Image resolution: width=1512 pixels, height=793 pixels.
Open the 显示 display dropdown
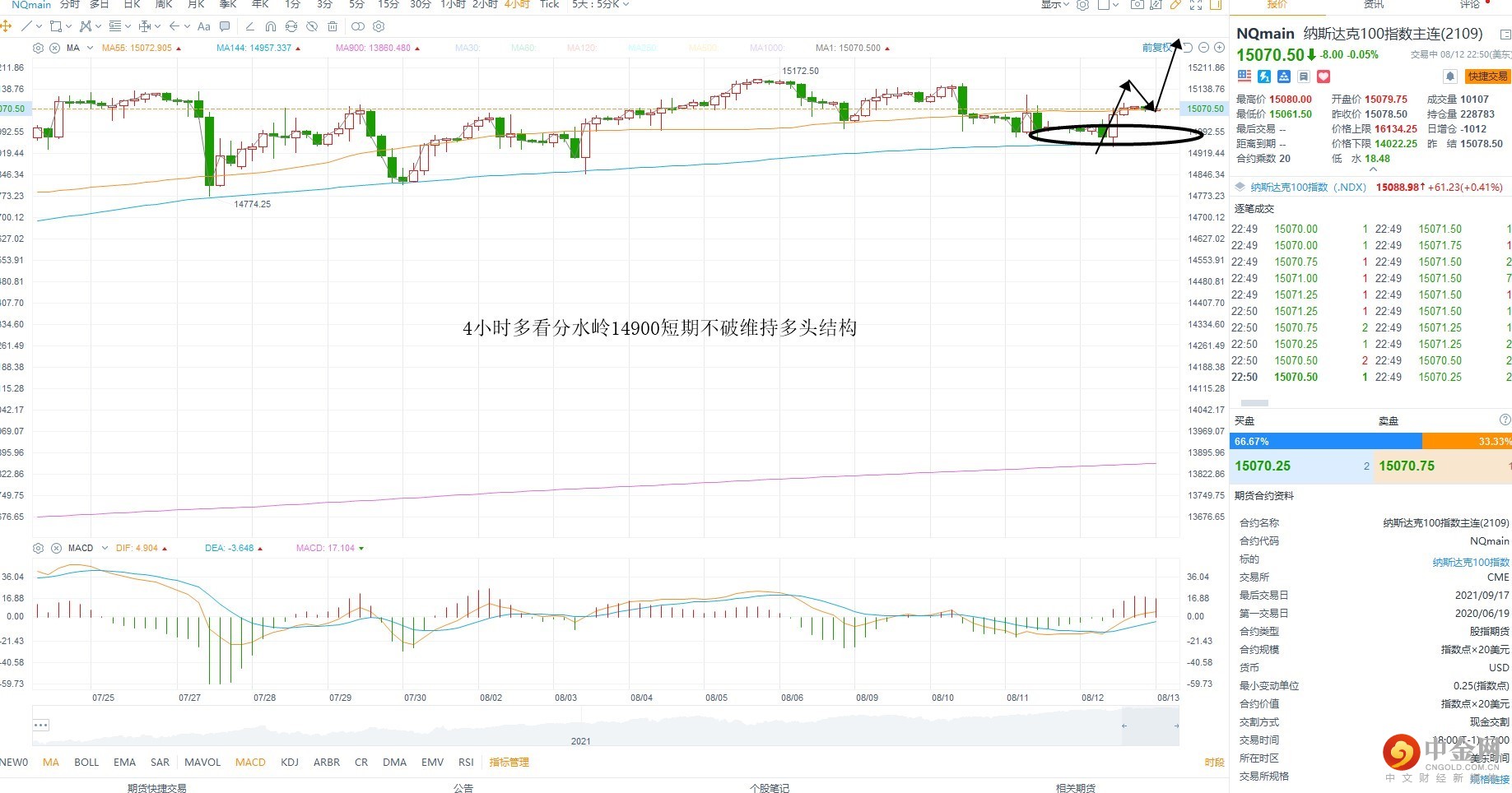point(1055,5)
